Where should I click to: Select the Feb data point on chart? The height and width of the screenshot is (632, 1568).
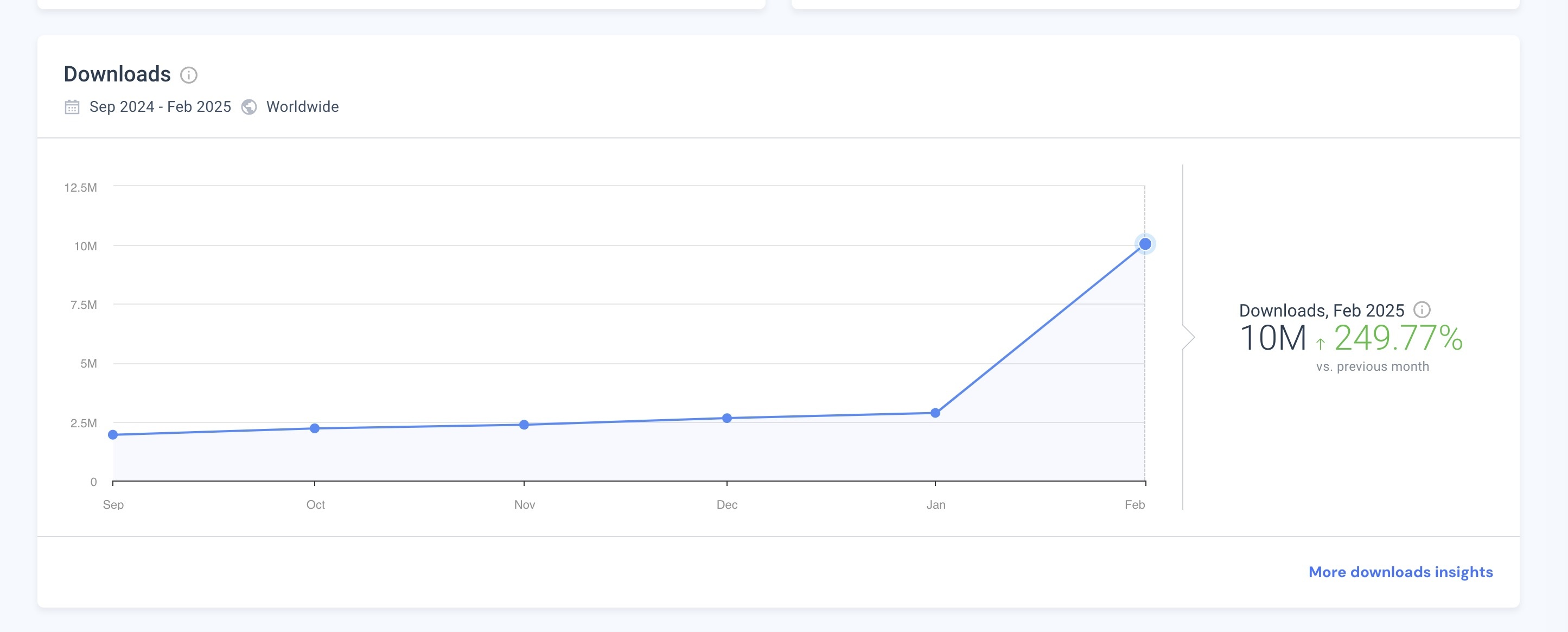(1144, 244)
